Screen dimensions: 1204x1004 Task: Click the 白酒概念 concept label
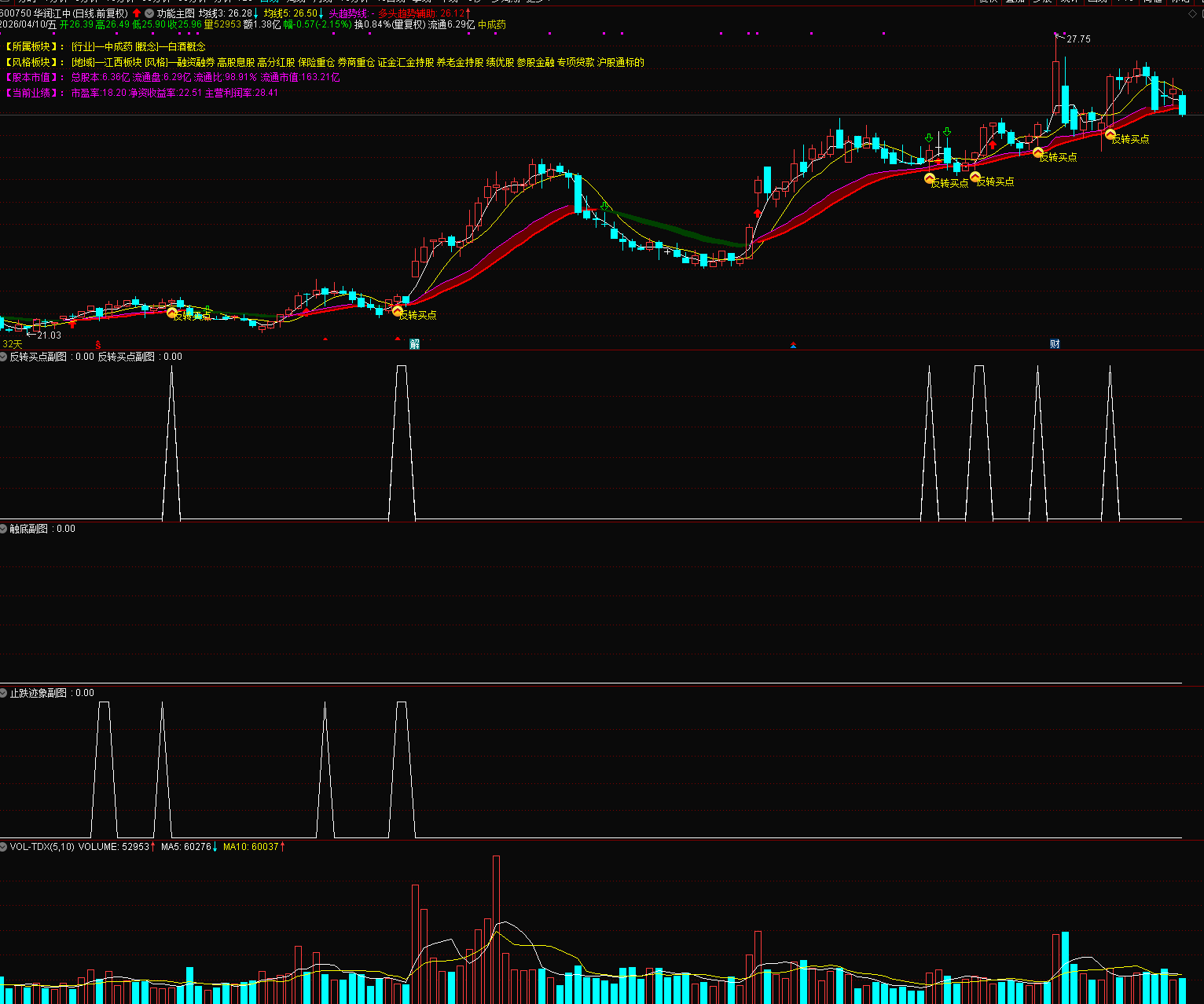point(186,46)
